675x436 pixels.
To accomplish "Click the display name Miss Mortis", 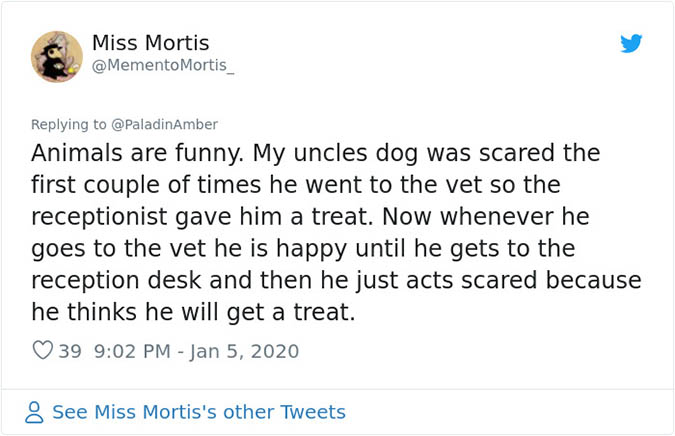I will [x=150, y=42].
